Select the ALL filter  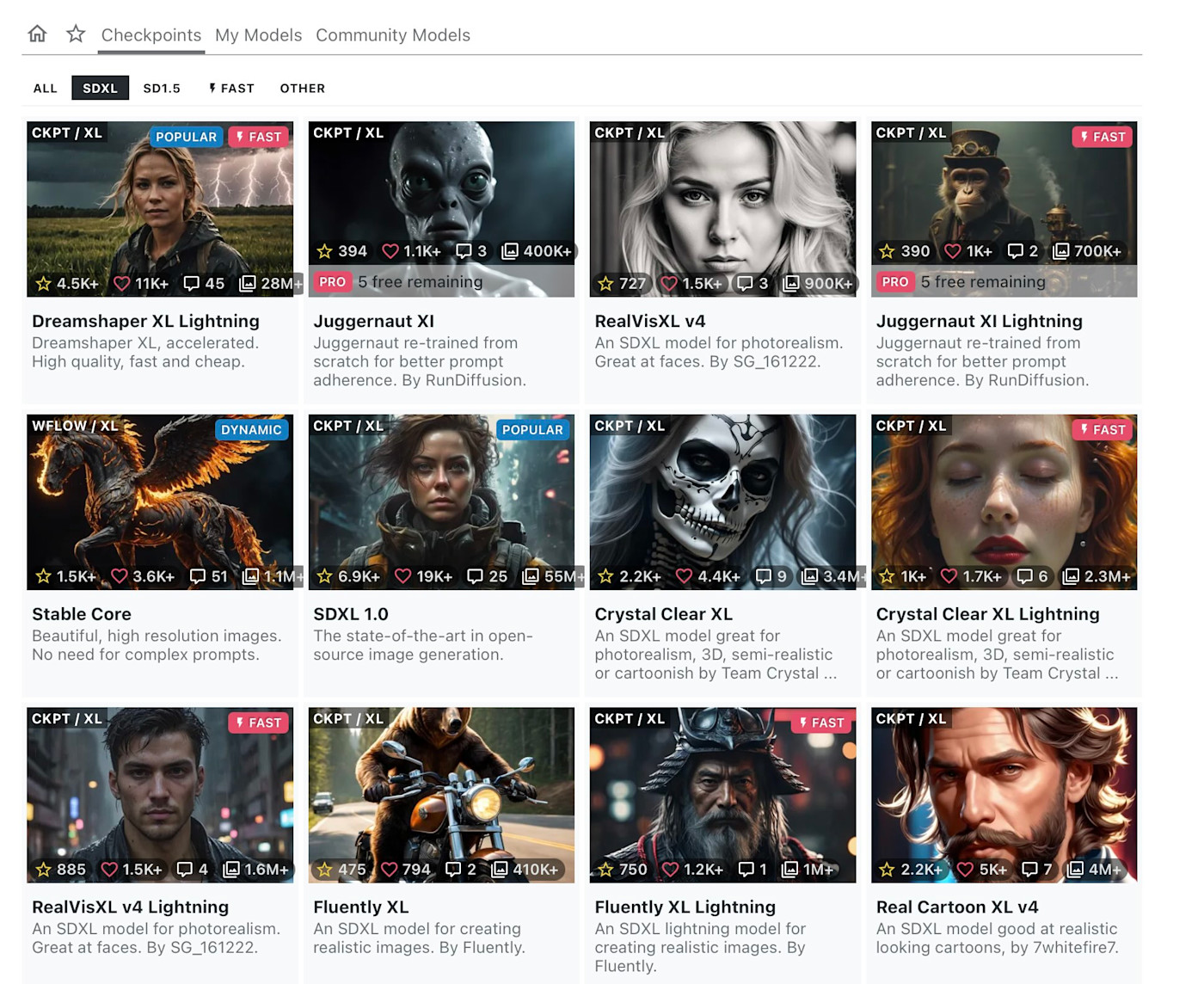click(x=46, y=88)
